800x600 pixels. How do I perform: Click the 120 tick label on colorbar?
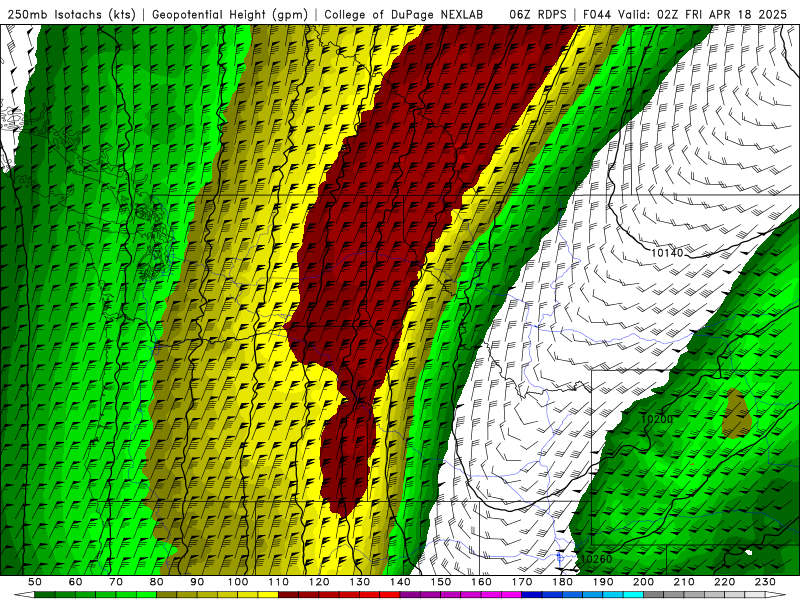pos(319,582)
